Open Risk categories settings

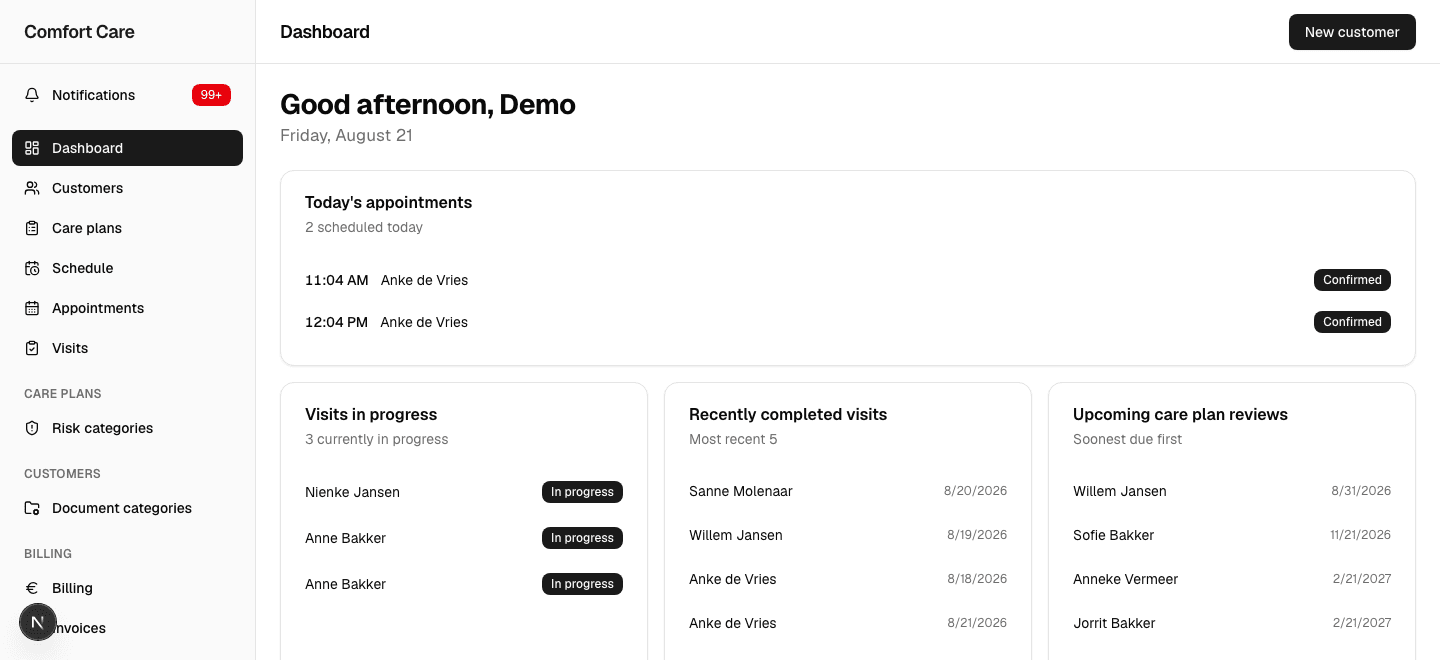pos(127,428)
